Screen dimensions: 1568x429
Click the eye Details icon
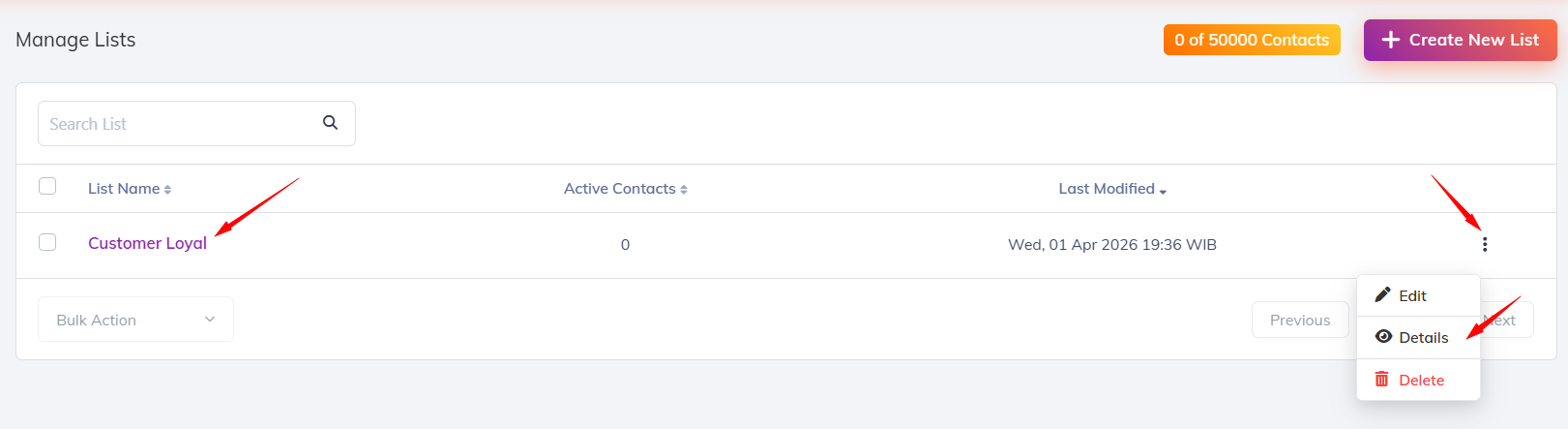click(1383, 337)
